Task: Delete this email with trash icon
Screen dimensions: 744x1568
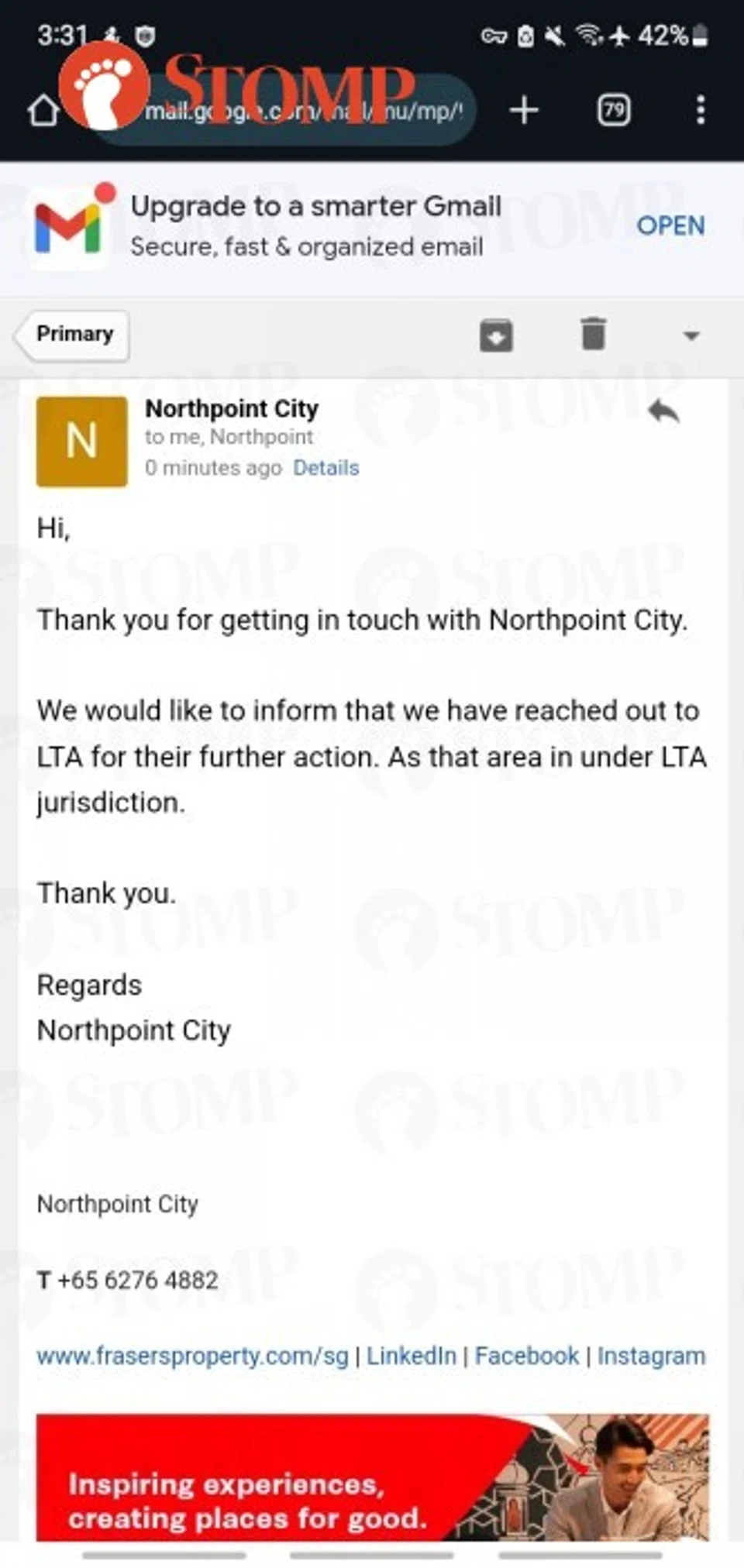Action: coord(593,335)
